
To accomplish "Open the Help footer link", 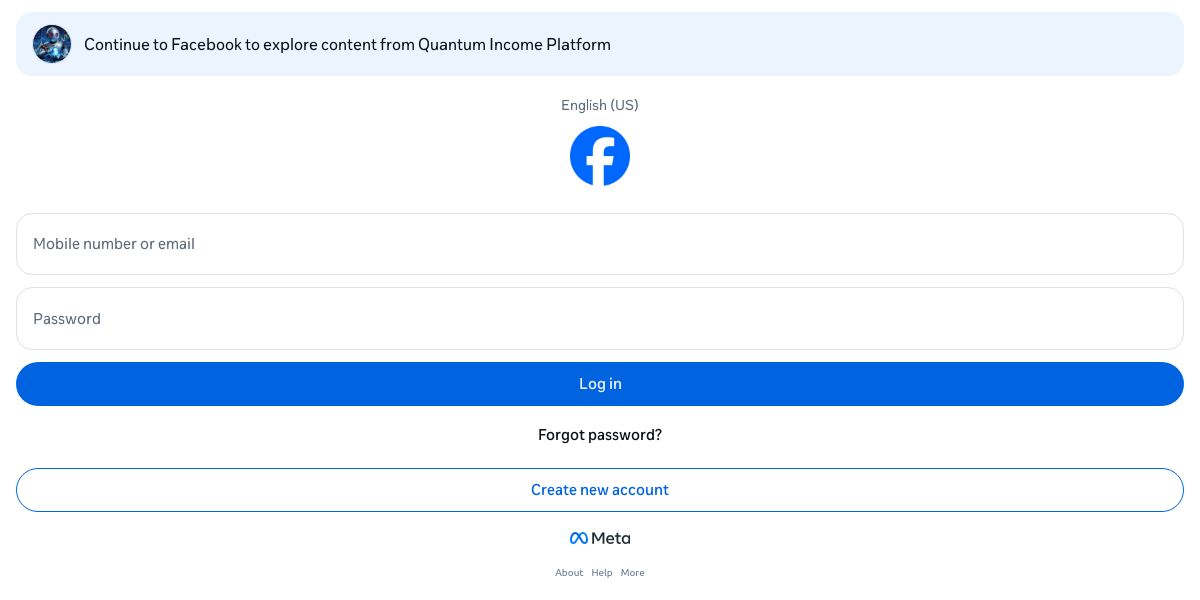I will point(602,573).
